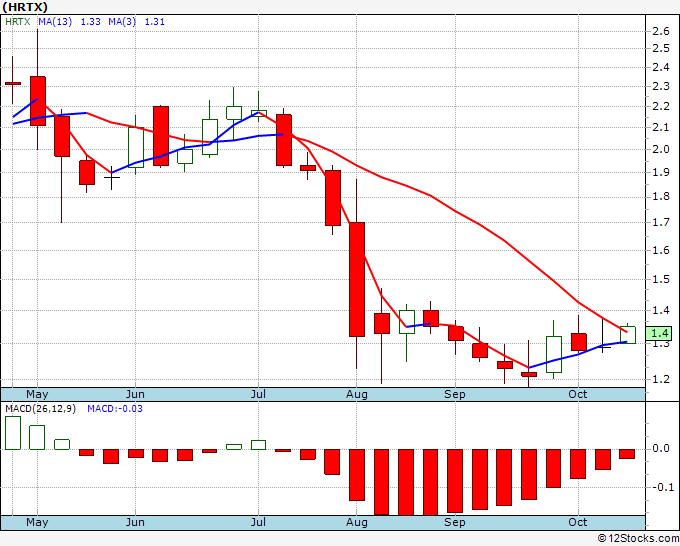Click the MACD(26,12,9) indicator label
This screenshot has height=546, width=680.
point(40,409)
